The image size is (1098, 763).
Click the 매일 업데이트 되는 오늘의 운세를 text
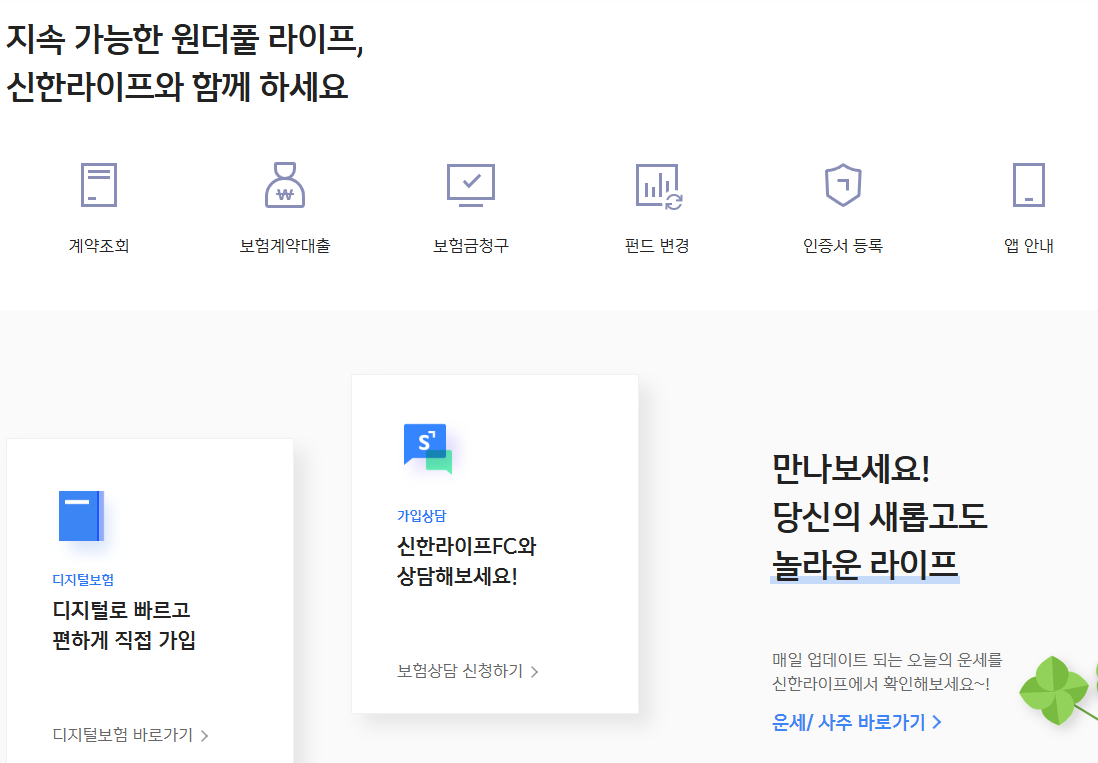coord(887,659)
